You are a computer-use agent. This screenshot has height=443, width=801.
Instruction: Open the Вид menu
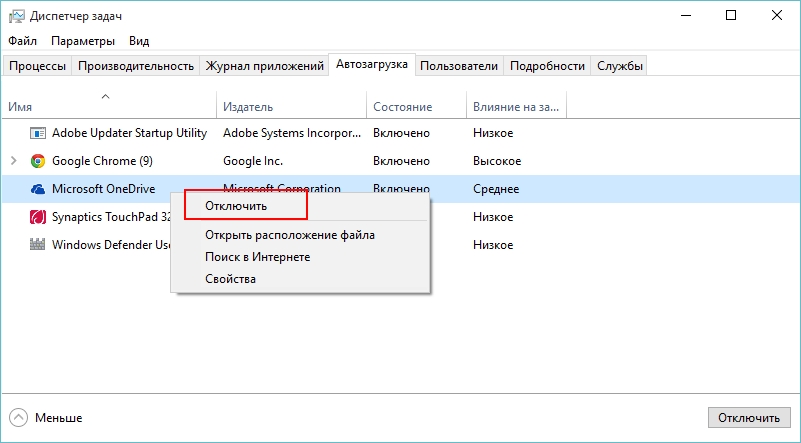(x=139, y=41)
